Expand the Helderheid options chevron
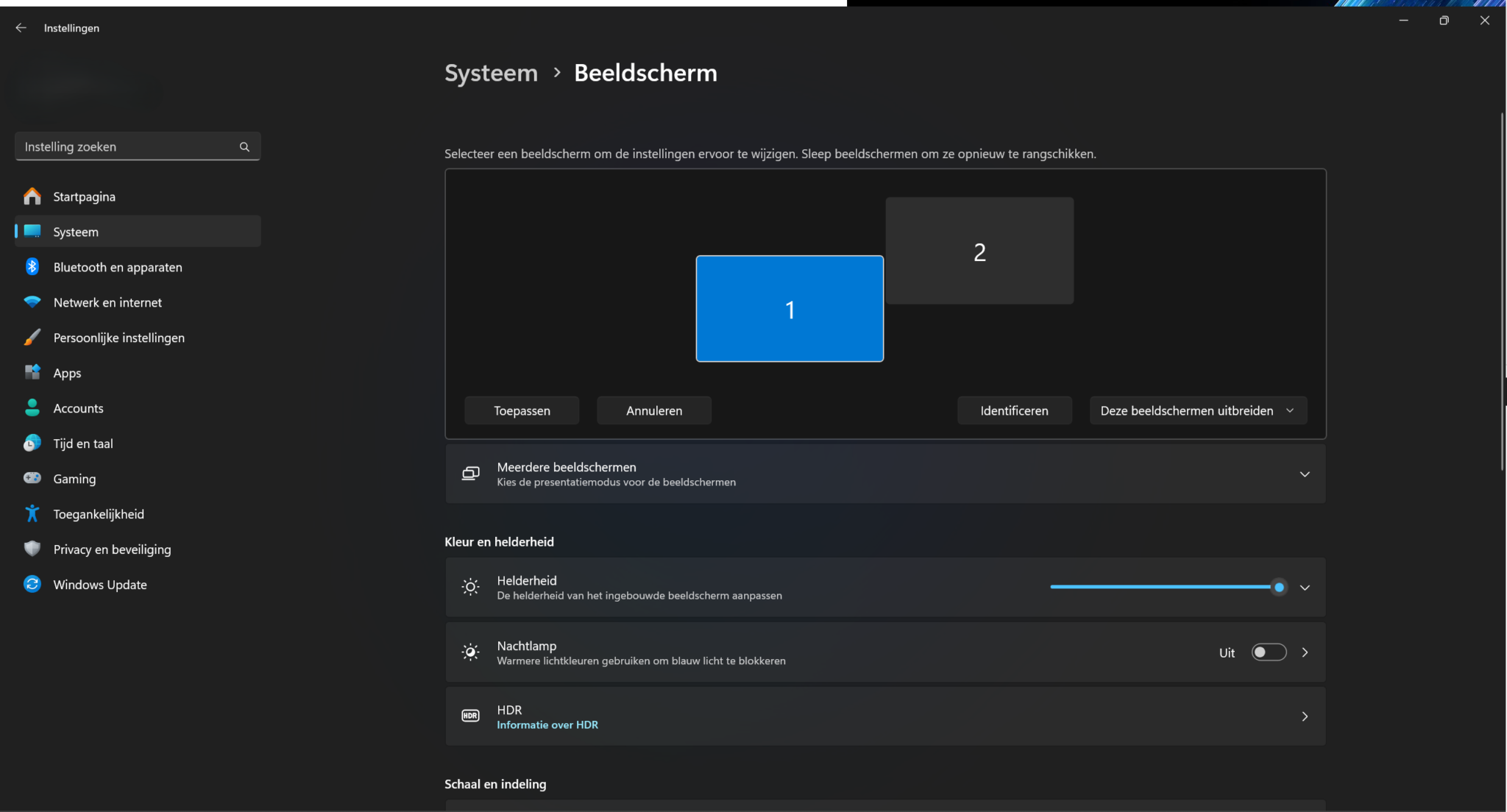The height and width of the screenshot is (812, 1507). [1305, 587]
